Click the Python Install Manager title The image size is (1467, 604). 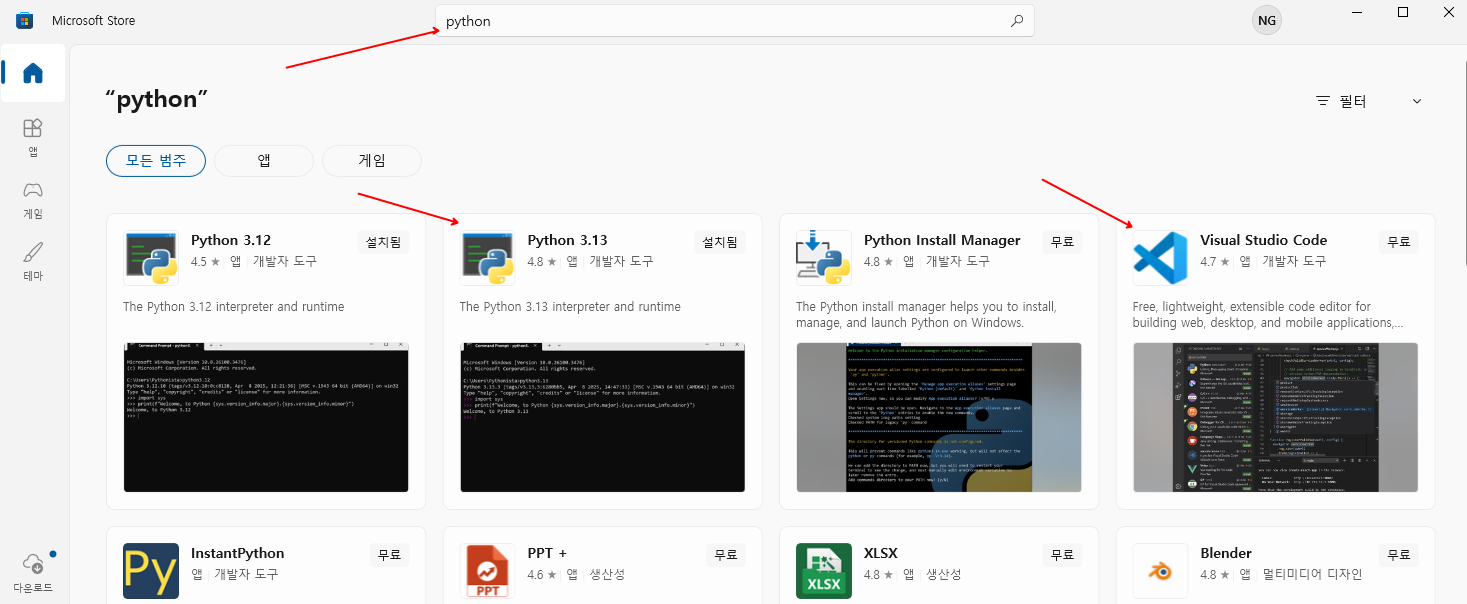point(942,240)
